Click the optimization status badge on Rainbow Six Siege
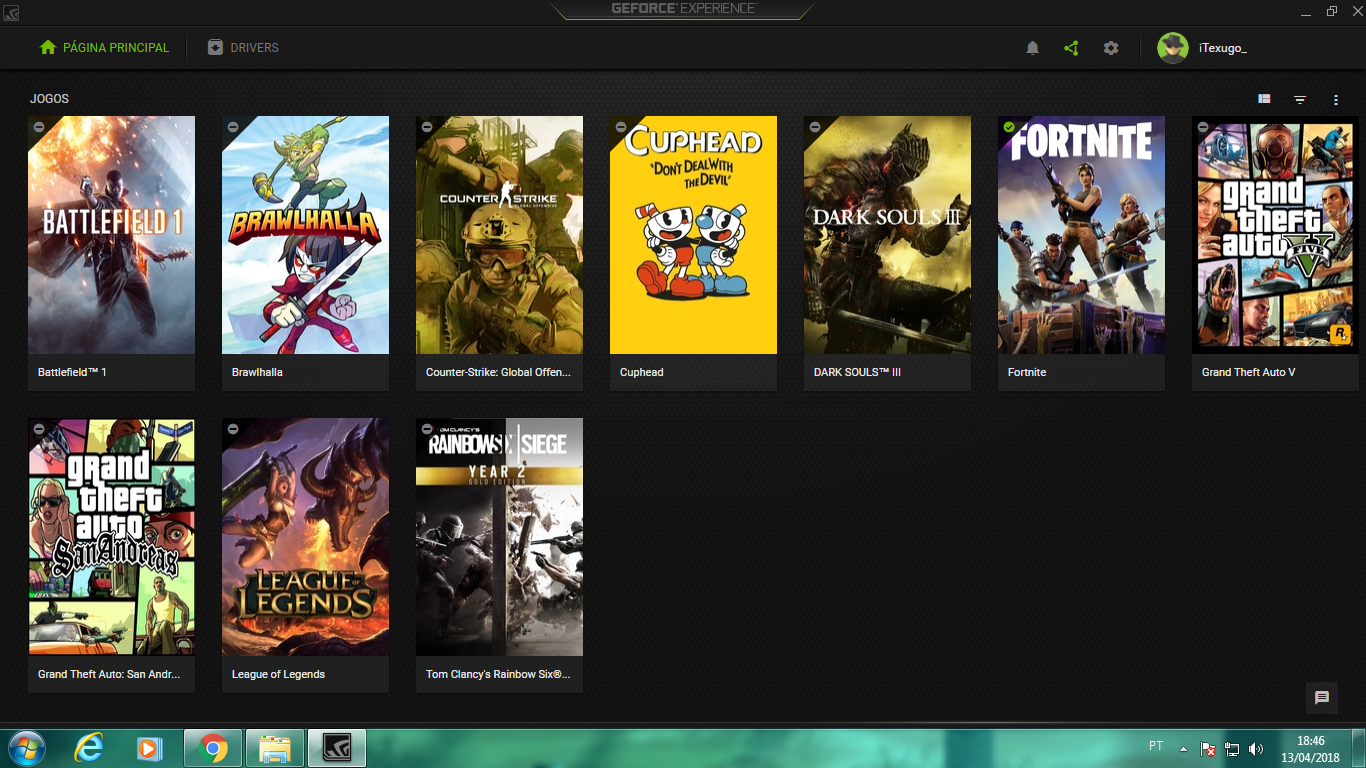Viewport: 1366px width, 768px height. pos(426,429)
